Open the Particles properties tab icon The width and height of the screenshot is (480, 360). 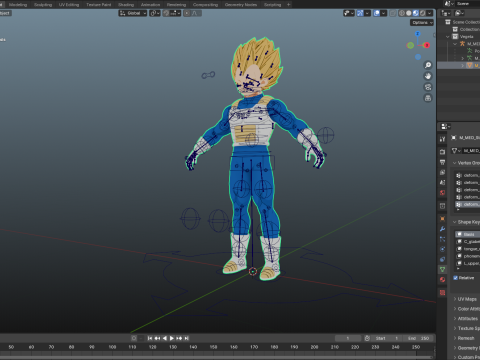click(442, 239)
